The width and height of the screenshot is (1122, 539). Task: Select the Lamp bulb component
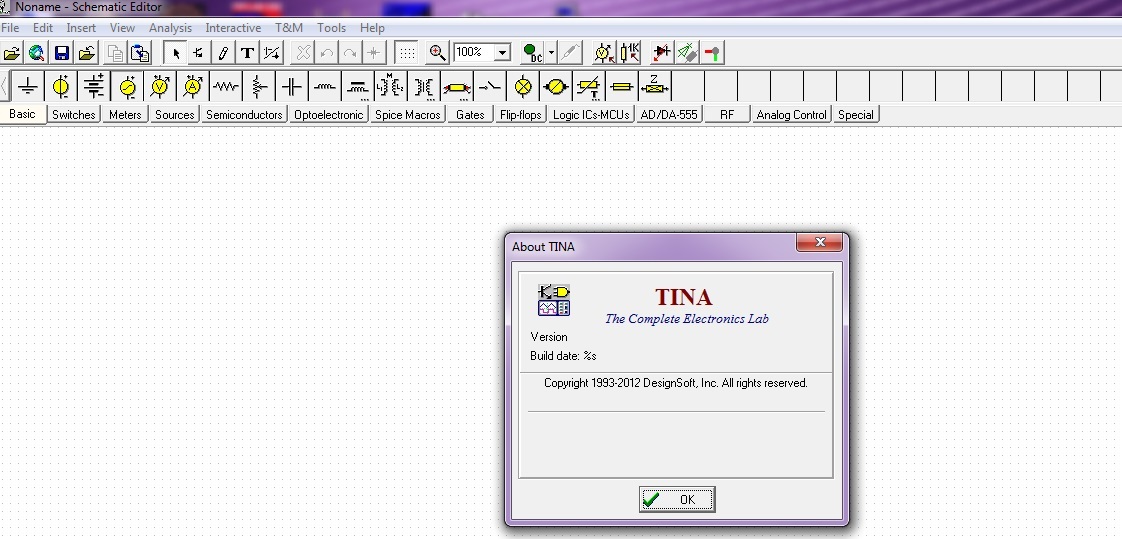tap(524, 87)
